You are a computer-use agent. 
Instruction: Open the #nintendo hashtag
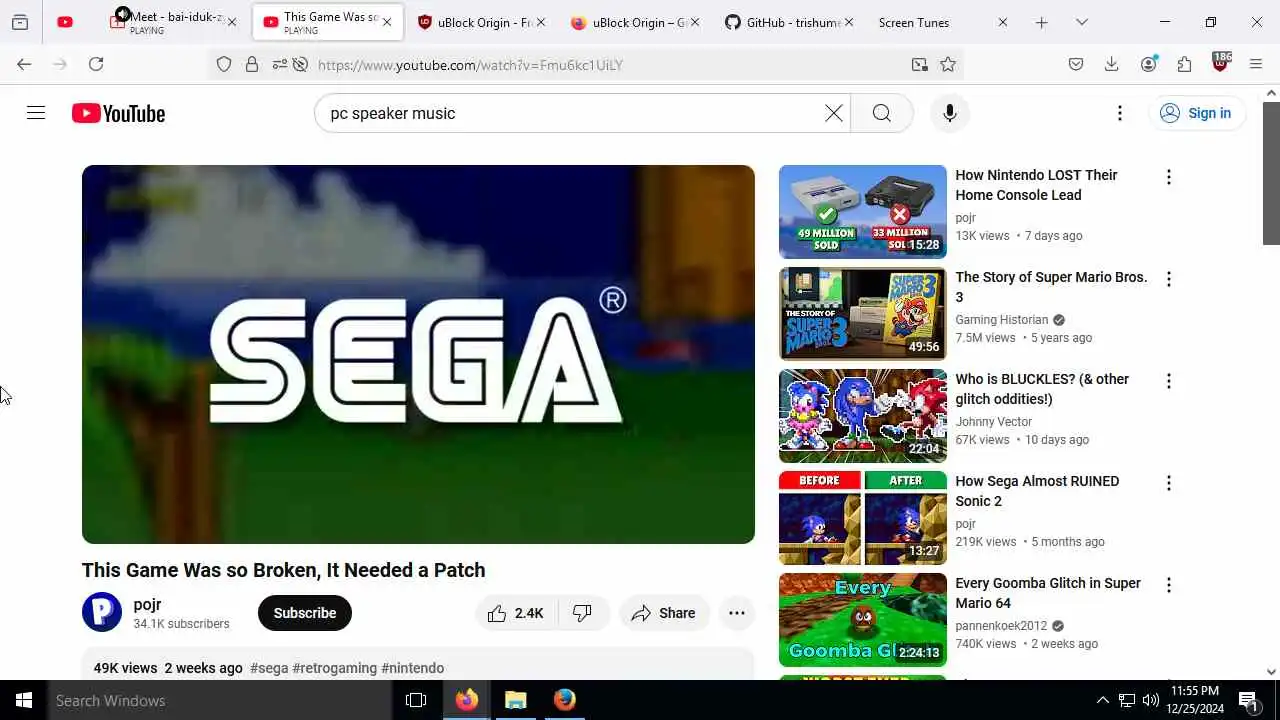[x=413, y=668]
